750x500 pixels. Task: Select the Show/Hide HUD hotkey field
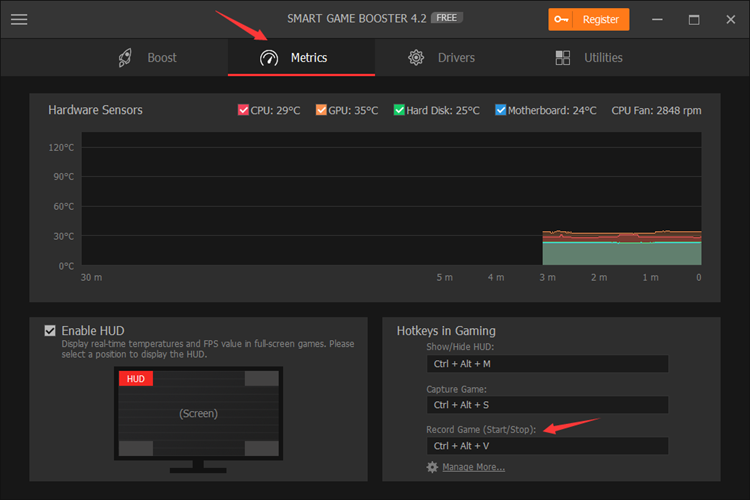547,364
